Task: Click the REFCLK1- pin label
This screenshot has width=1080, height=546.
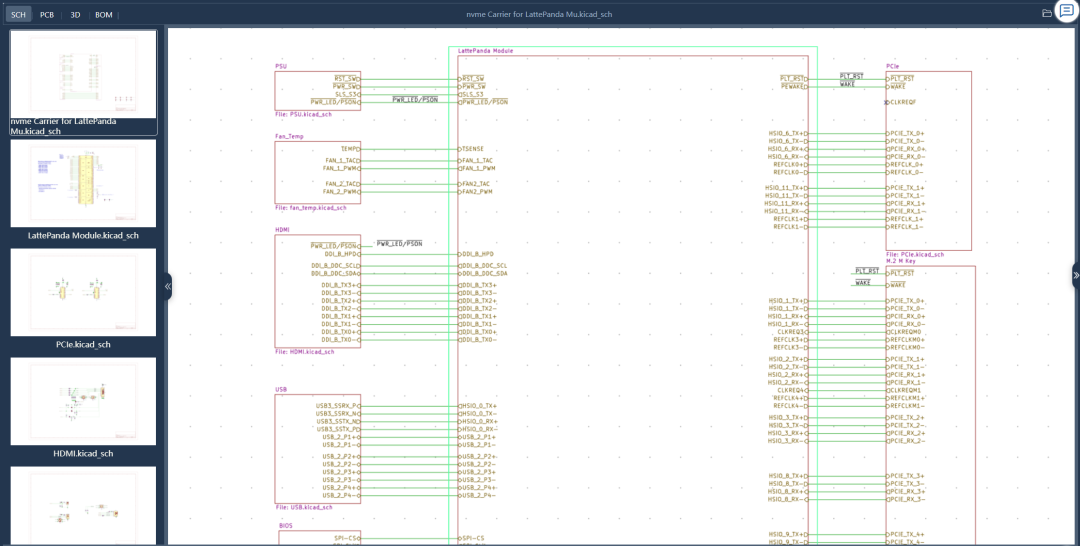Action: point(790,227)
